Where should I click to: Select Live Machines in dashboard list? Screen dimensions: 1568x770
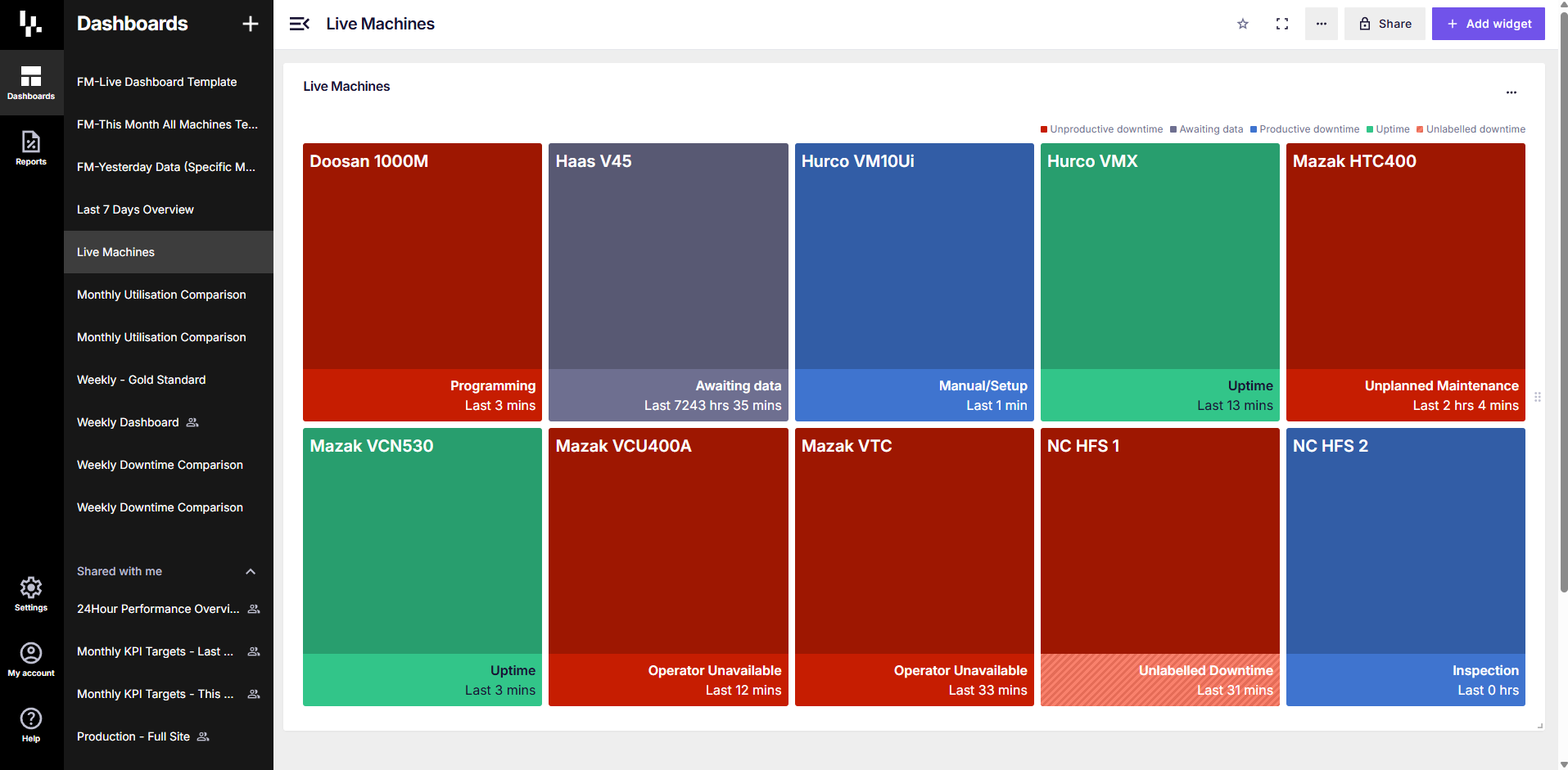coord(169,252)
